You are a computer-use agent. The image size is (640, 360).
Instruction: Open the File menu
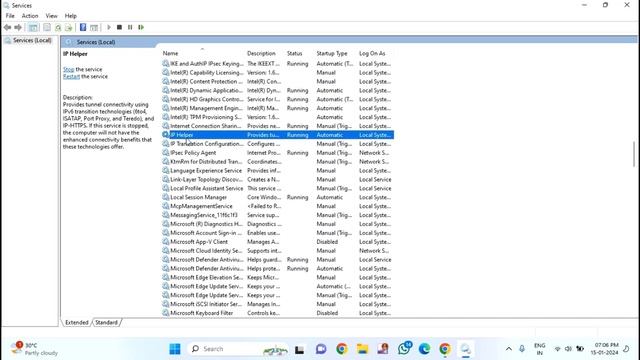(10, 16)
